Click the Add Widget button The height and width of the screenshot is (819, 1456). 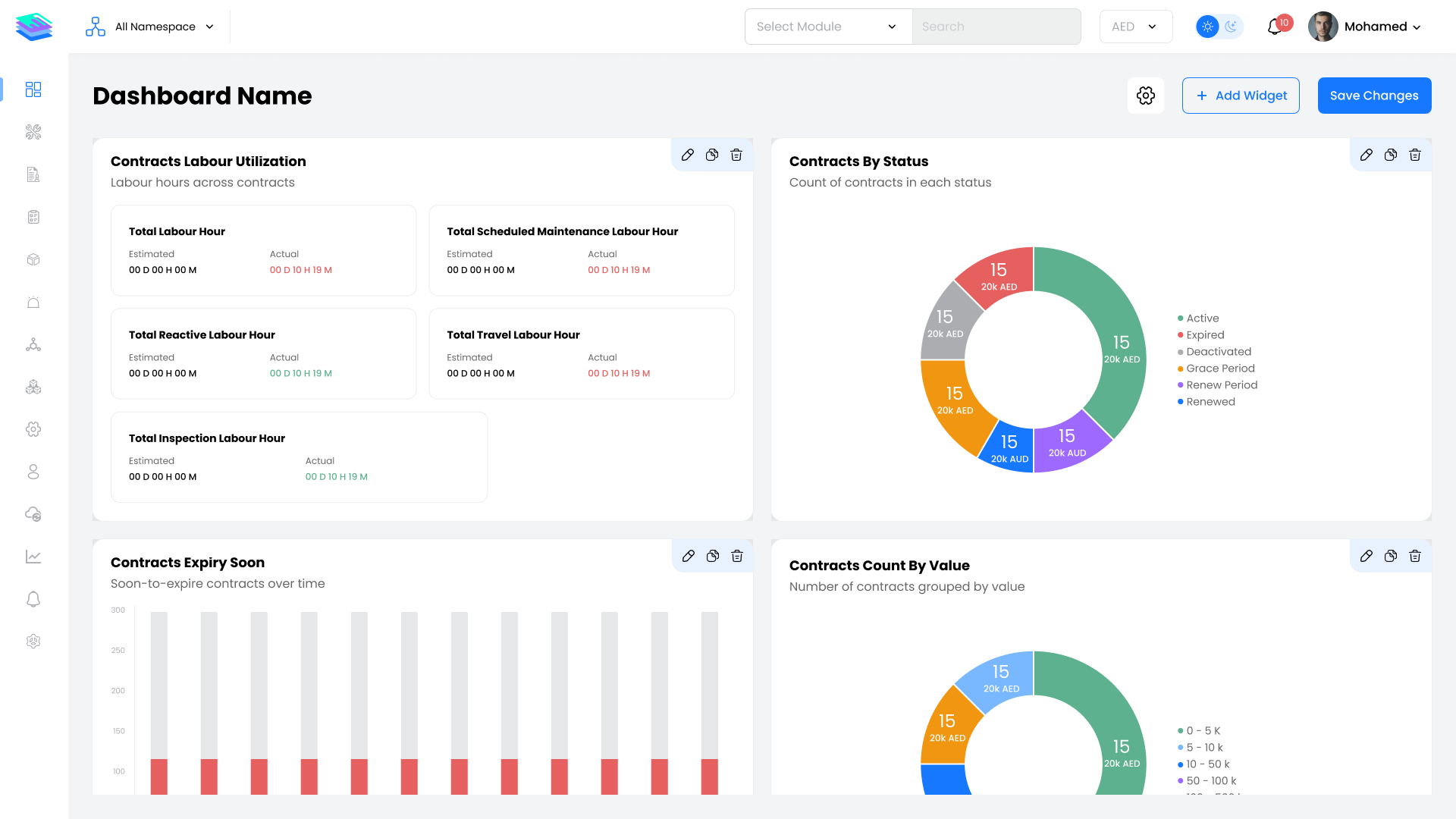[x=1241, y=96]
